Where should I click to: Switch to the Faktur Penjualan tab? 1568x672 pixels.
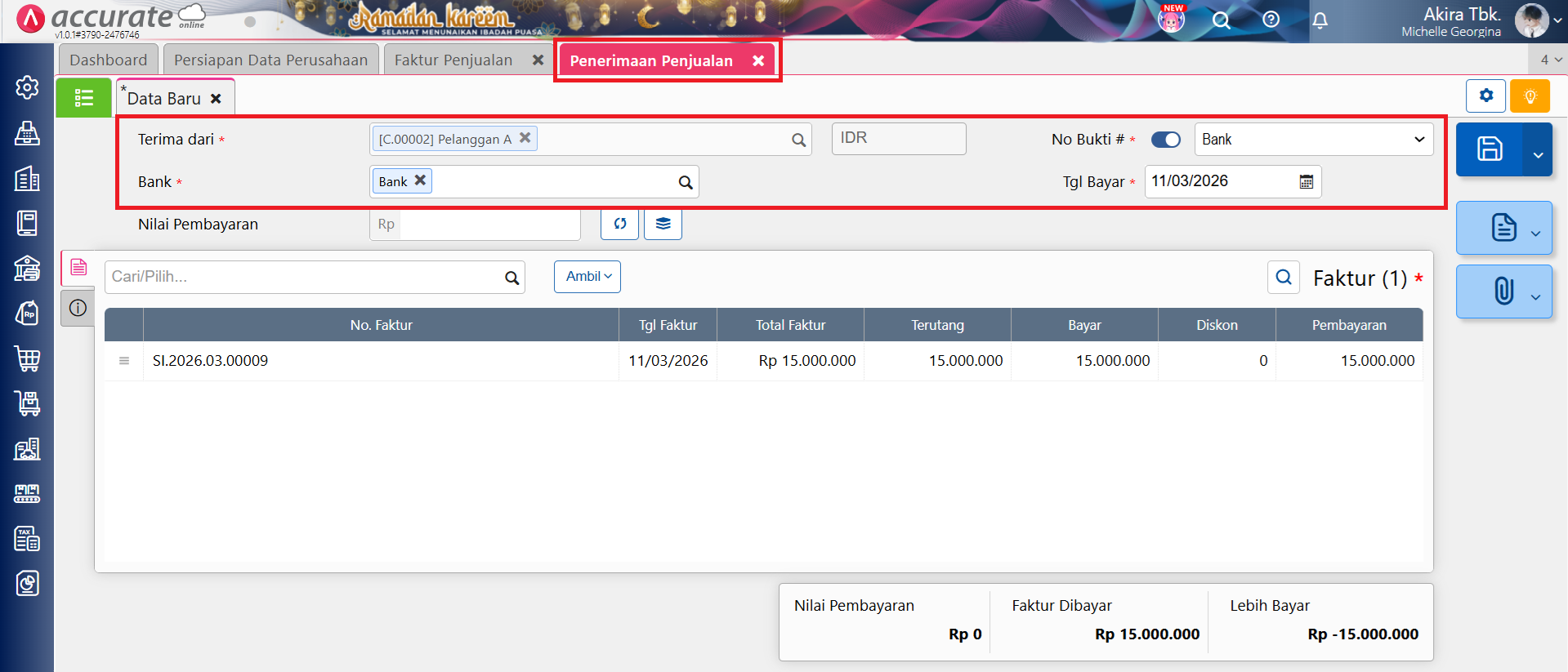(453, 60)
